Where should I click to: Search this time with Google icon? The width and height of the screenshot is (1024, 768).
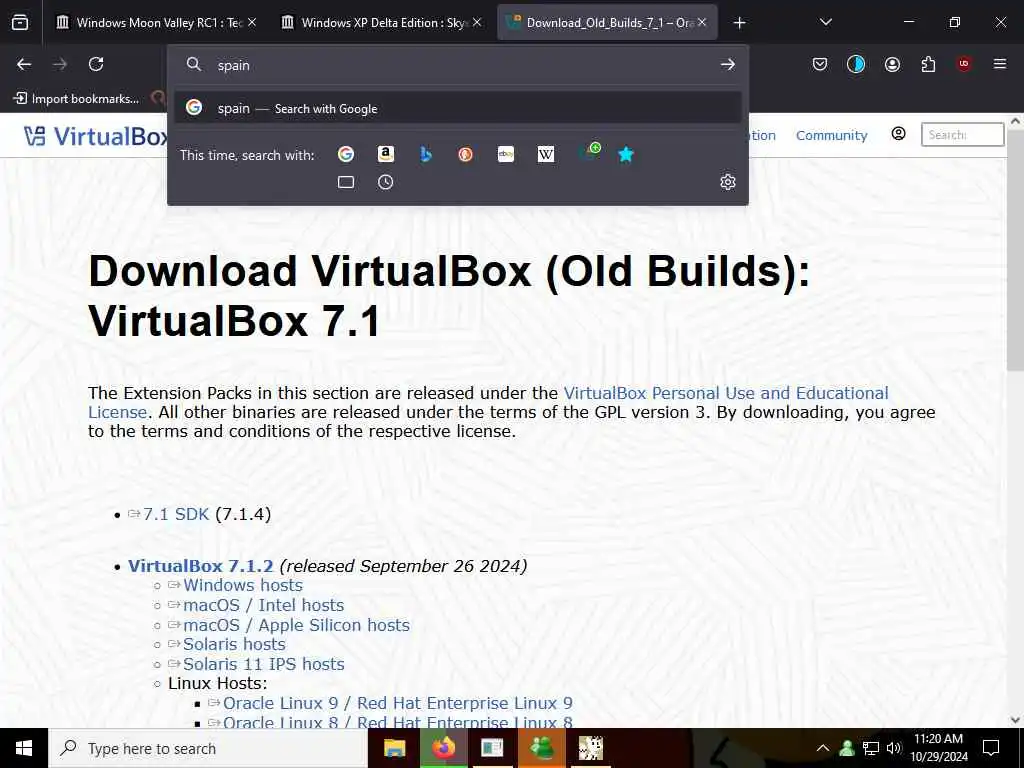click(x=346, y=154)
